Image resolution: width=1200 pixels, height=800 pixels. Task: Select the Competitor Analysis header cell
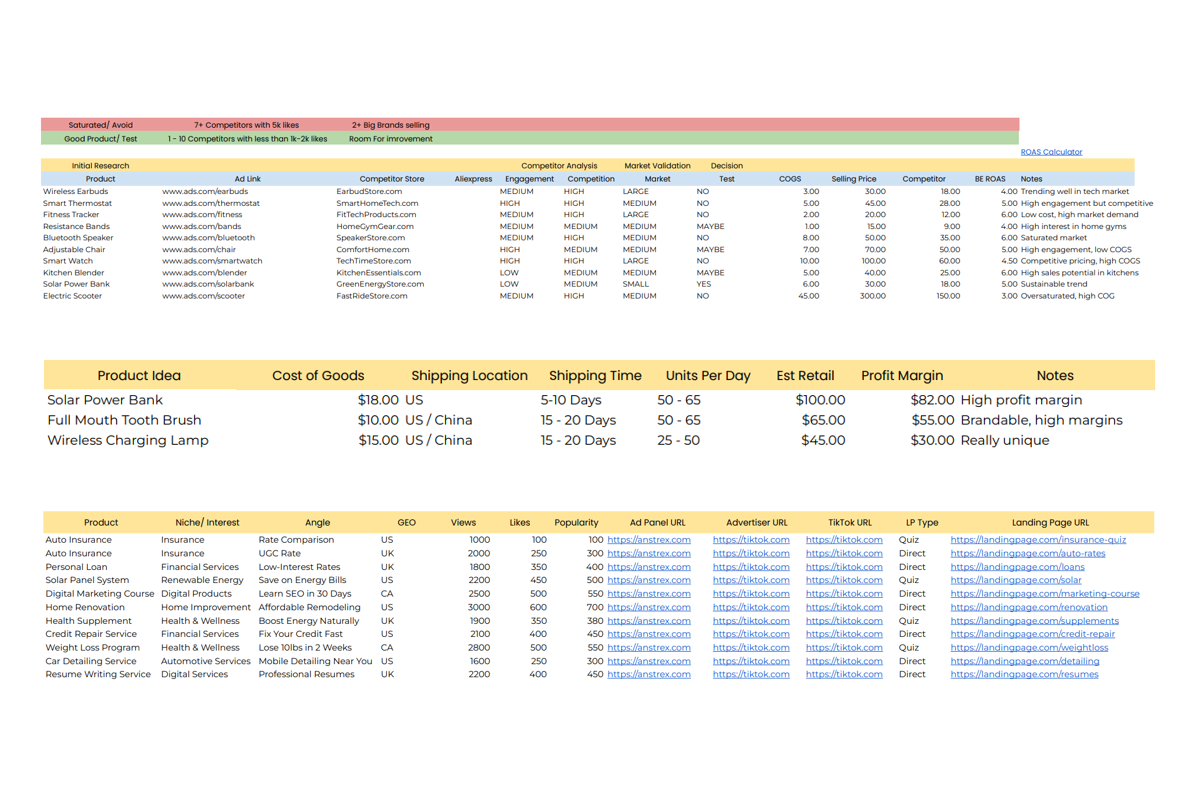(x=559, y=166)
